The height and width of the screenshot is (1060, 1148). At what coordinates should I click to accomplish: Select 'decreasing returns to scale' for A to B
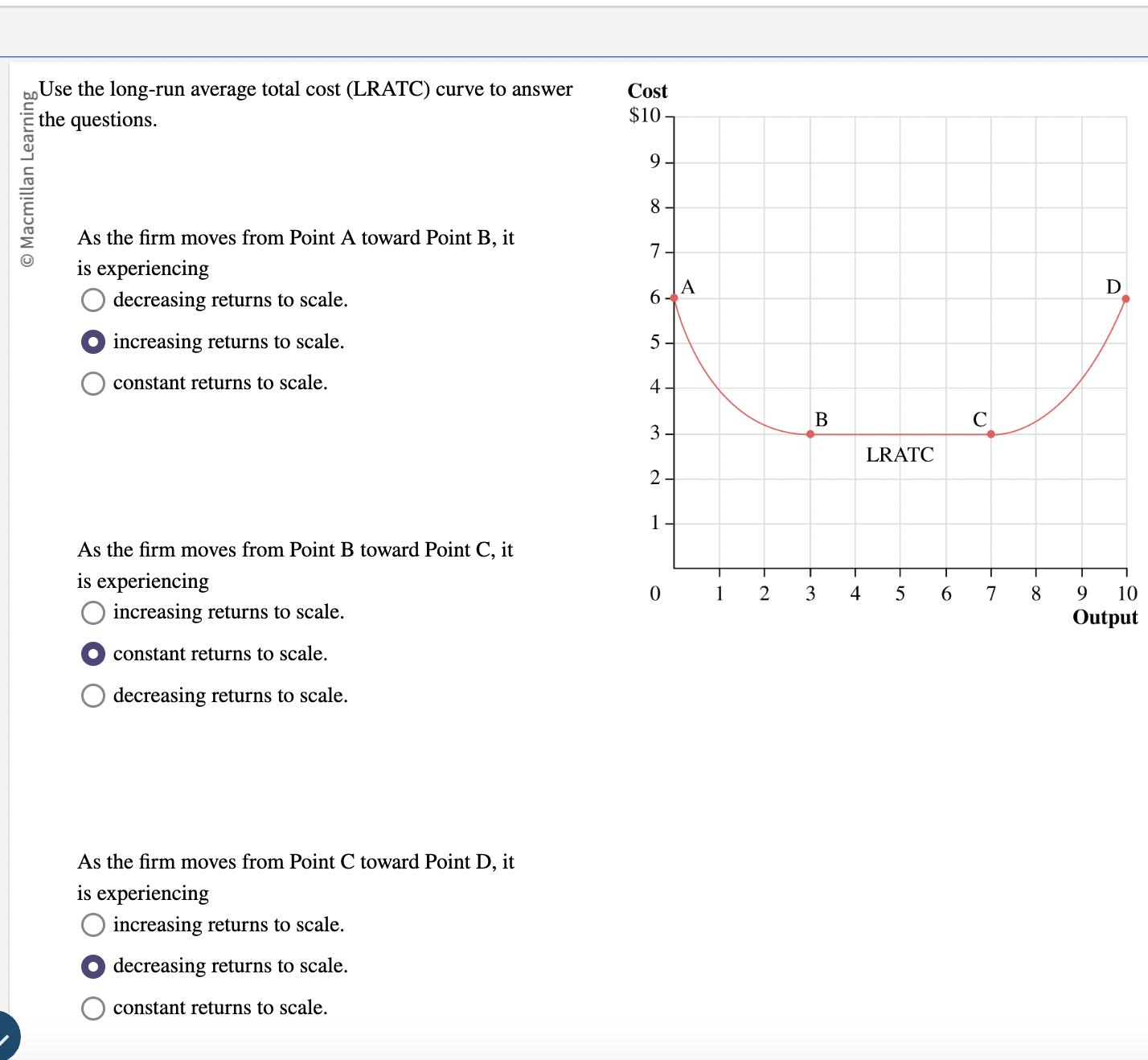click(x=93, y=300)
